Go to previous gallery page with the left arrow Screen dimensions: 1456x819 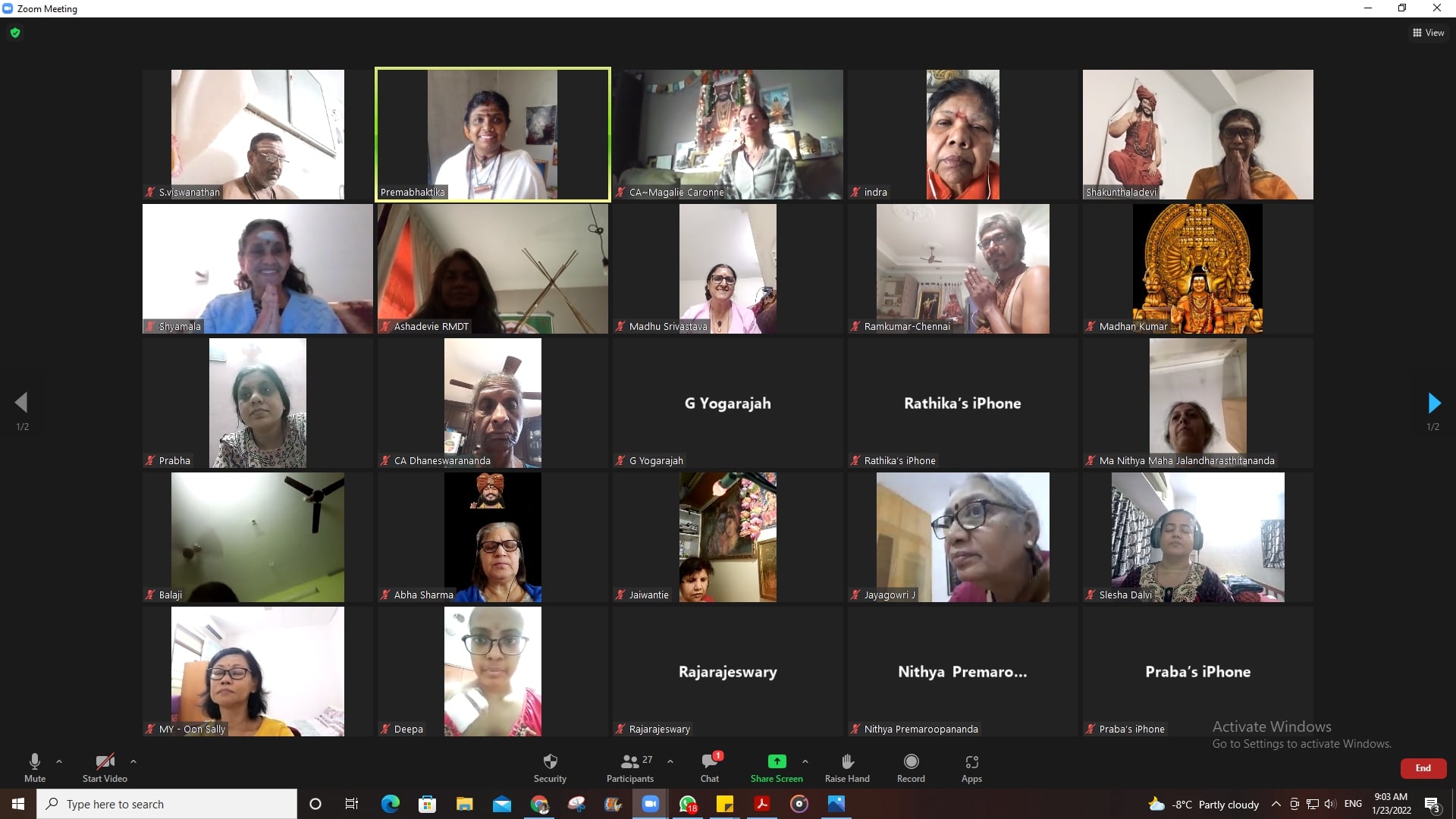pyautogui.click(x=21, y=403)
